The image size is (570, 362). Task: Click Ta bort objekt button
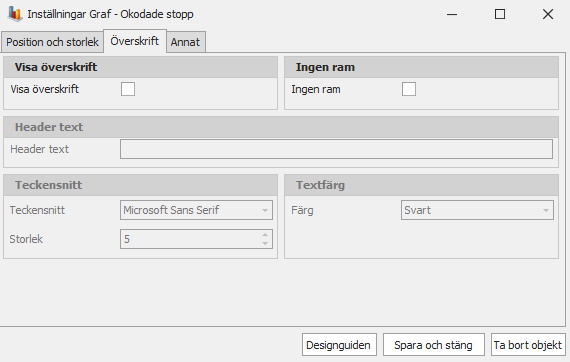coord(528,345)
